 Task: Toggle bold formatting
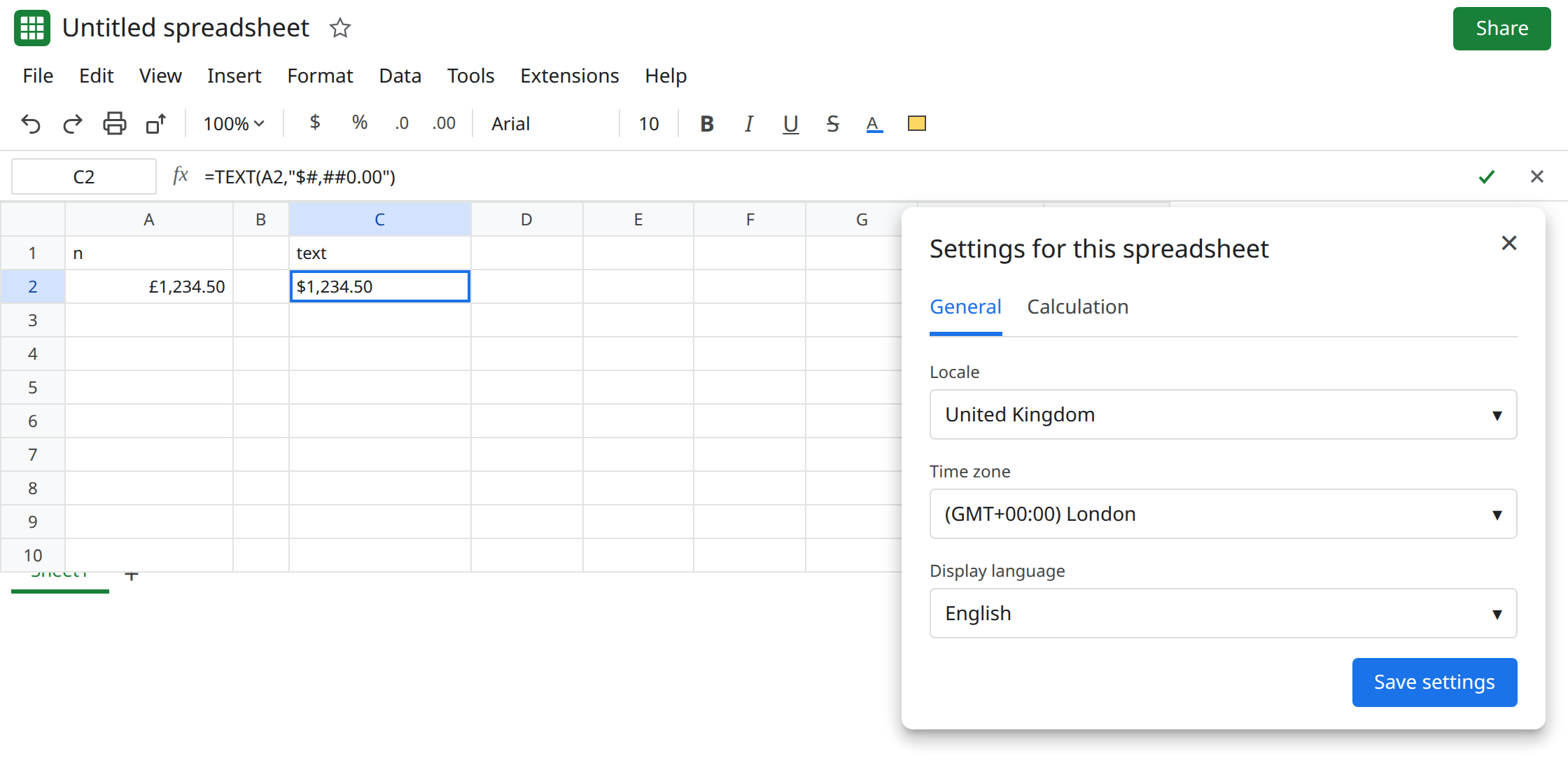click(707, 124)
